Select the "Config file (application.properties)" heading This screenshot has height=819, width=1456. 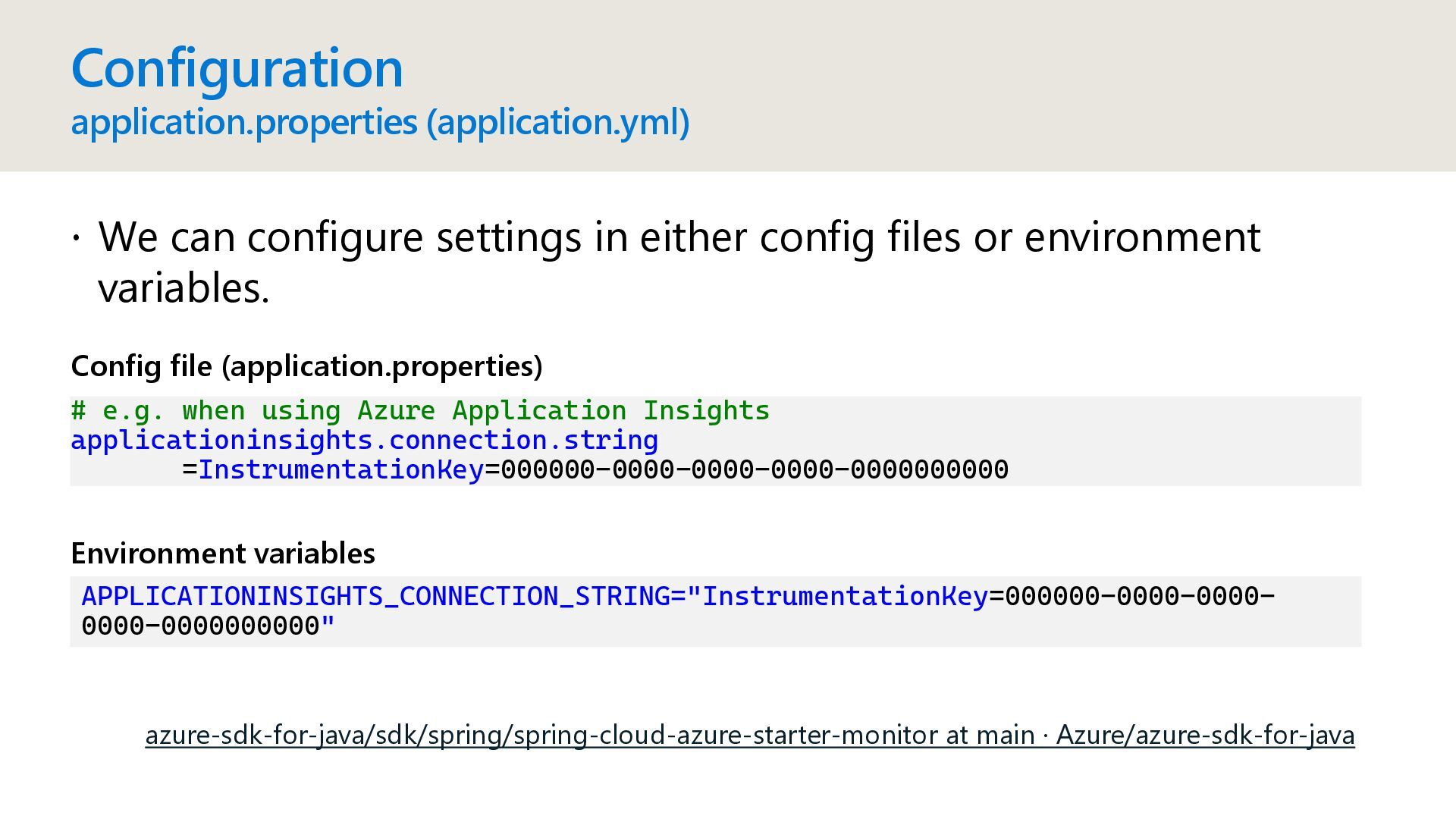pos(306,366)
